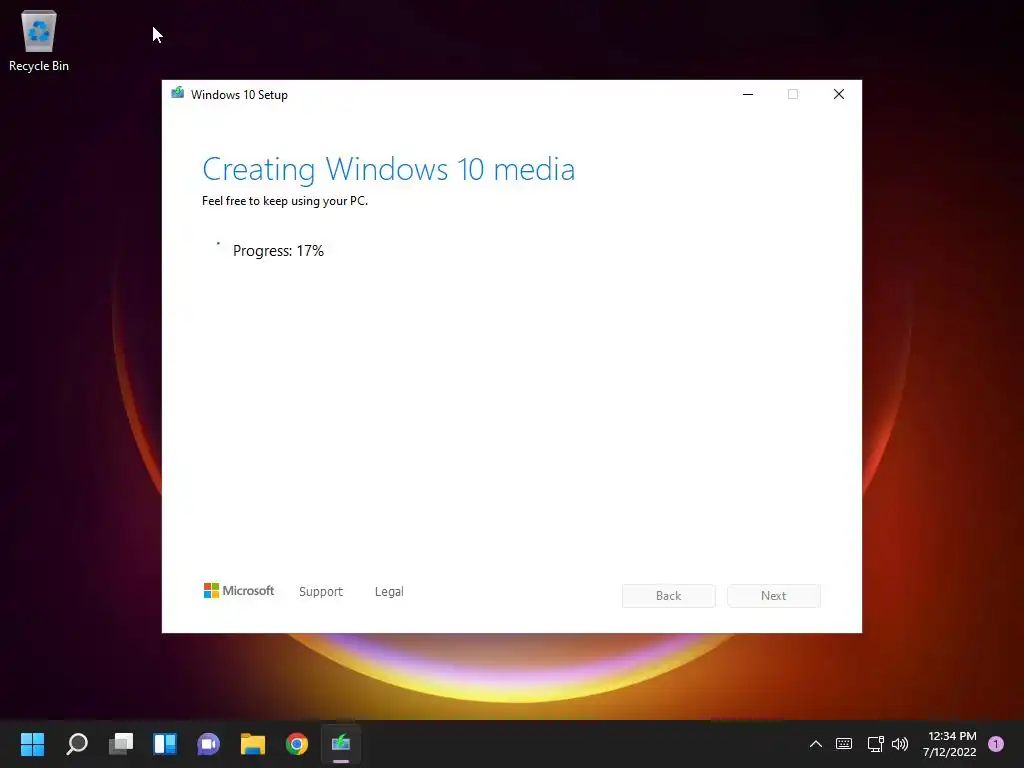Open the Windows Start menu
1024x768 pixels.
click(x=32, y=743)
